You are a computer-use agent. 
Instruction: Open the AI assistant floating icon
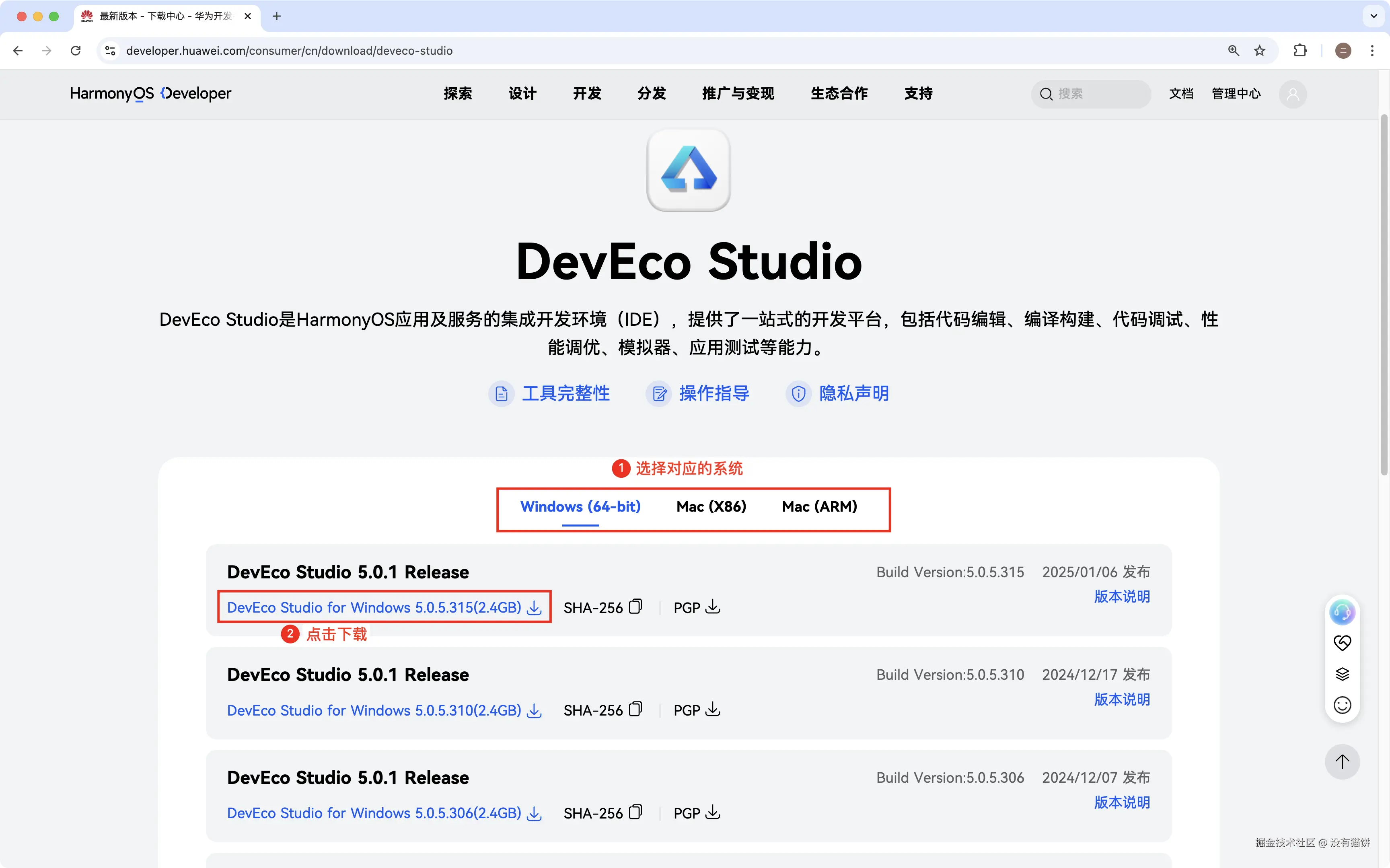pyautogui.click(x=1342, y=612)
